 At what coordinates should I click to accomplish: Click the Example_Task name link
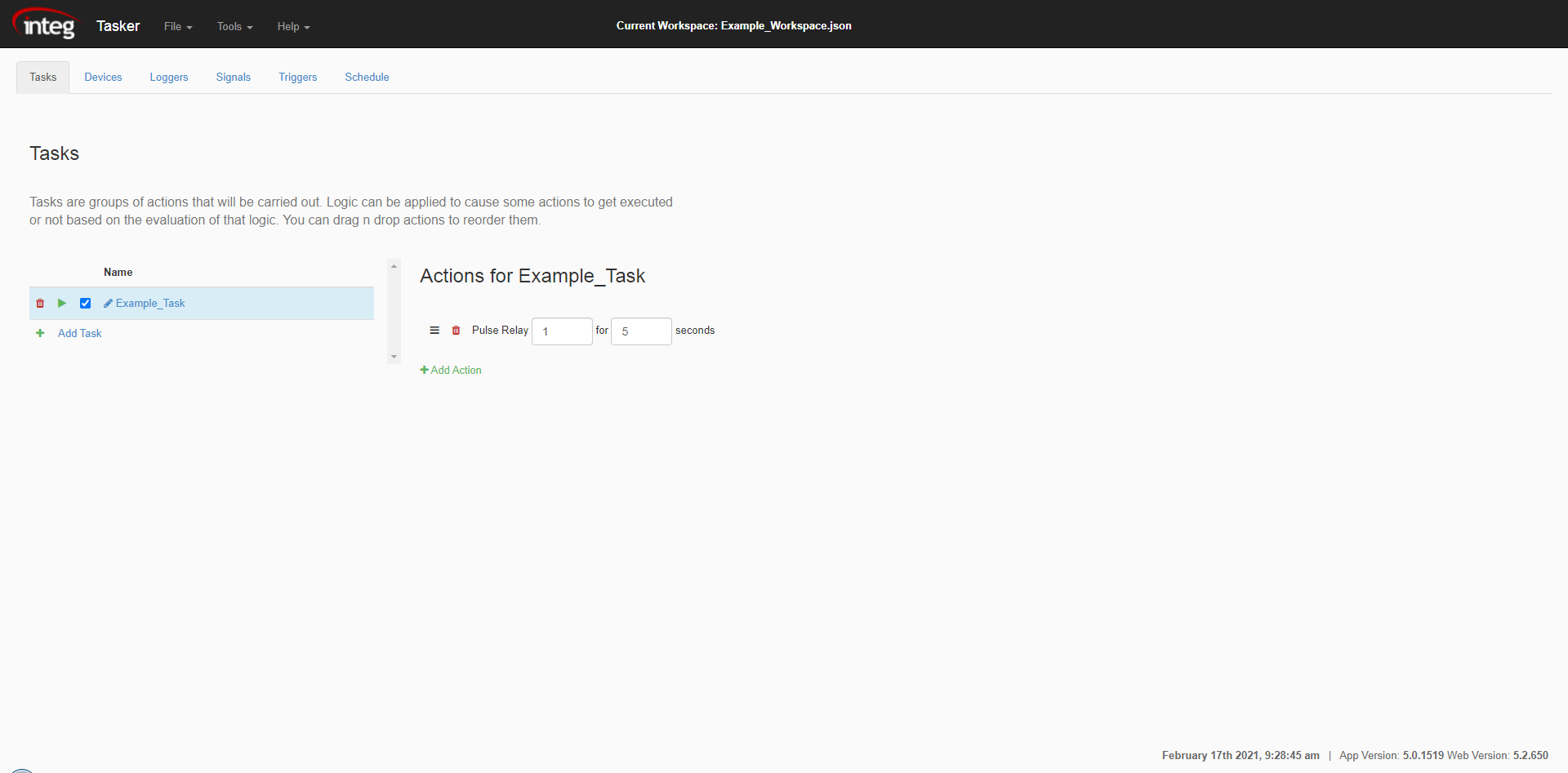click(x=150, y=303)
